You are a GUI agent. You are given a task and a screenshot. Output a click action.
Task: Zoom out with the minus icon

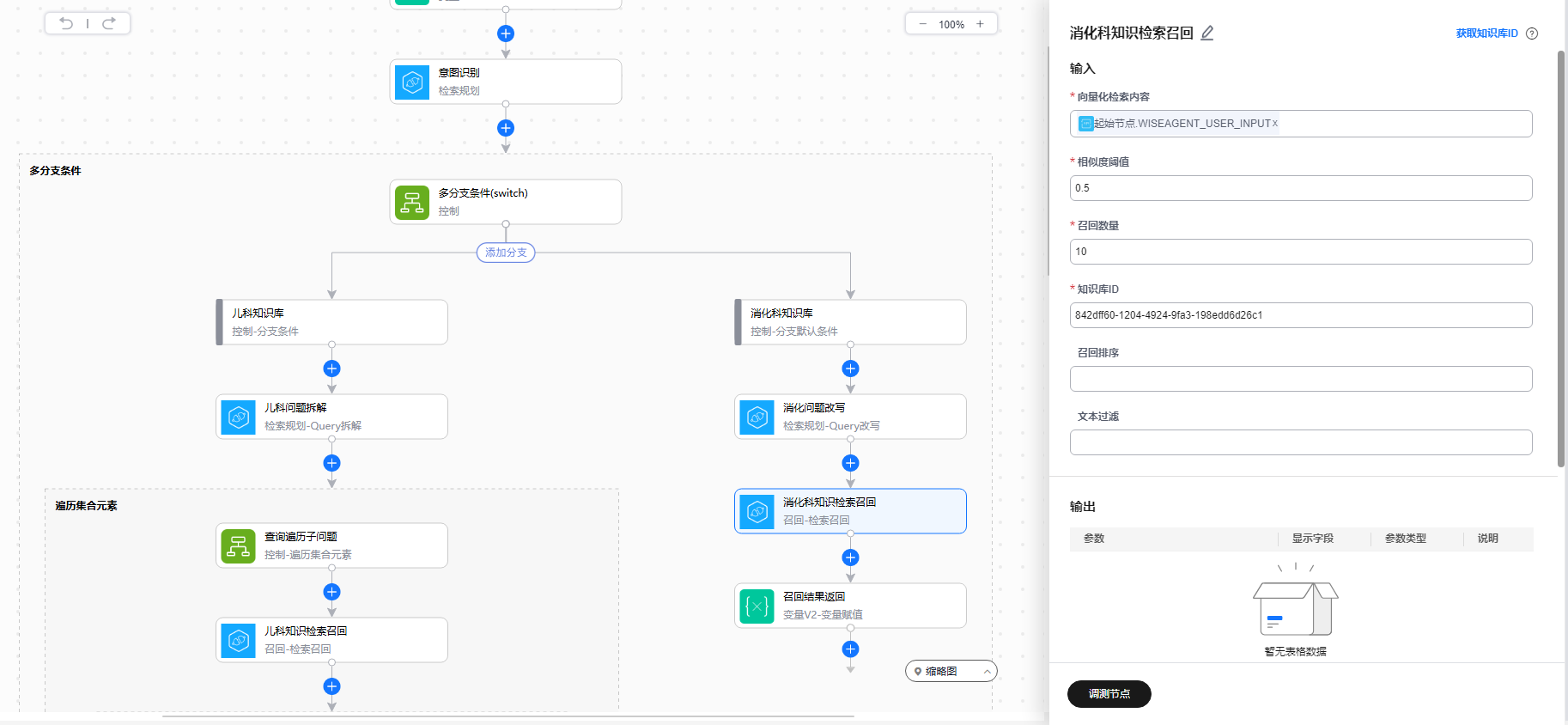click(922, 24)
